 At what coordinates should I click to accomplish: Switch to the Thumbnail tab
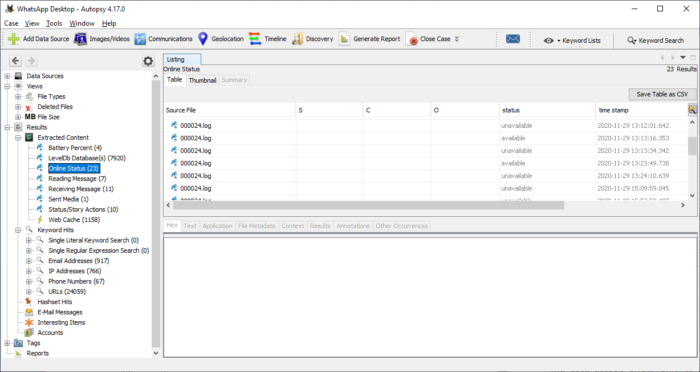coord(202,80)
